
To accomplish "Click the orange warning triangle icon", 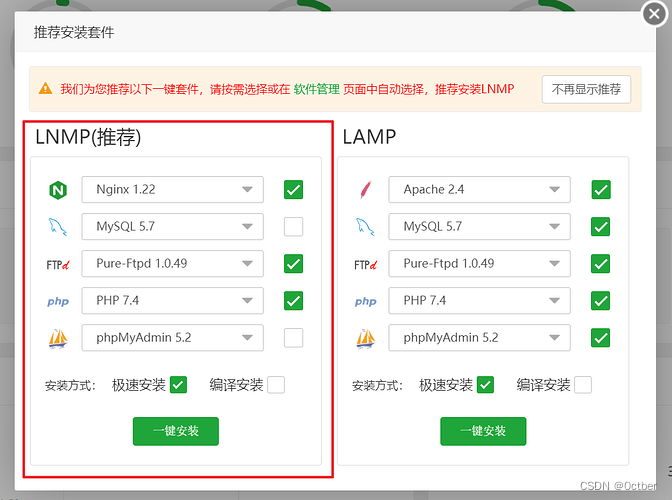I will pyautogui.click(x=45, y=89).
